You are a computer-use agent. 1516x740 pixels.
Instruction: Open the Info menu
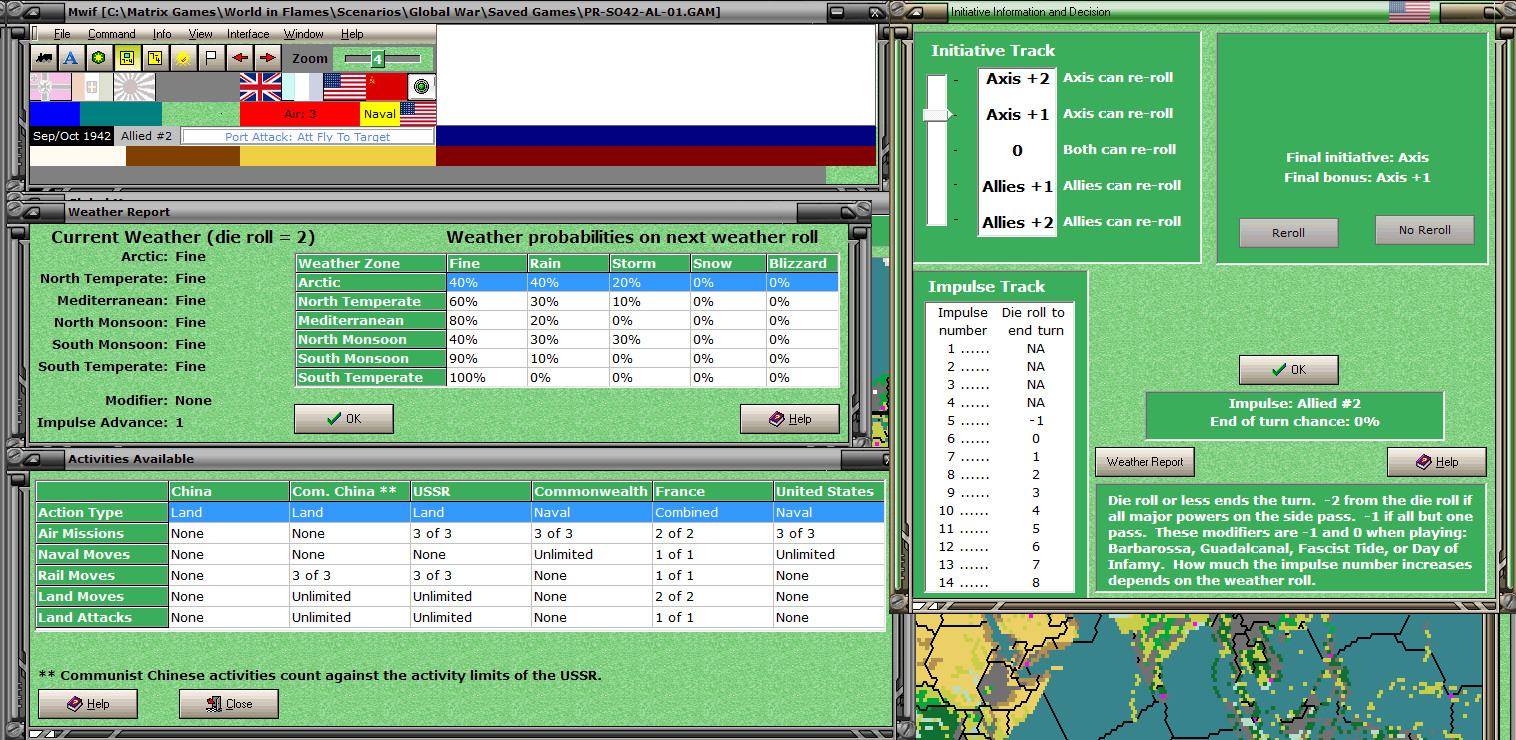coord(162,34)
